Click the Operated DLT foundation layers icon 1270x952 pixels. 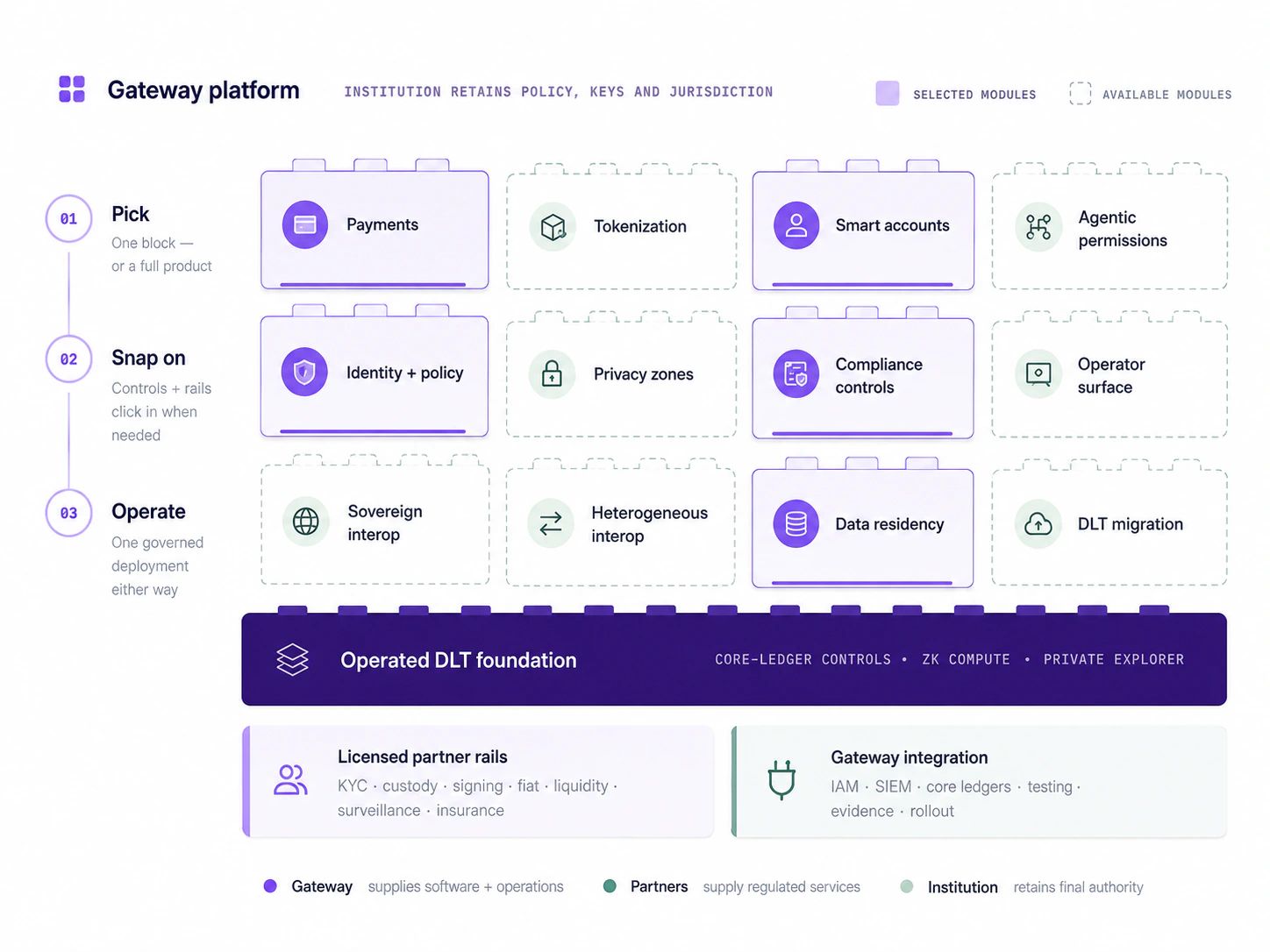(x=293, y=659)
